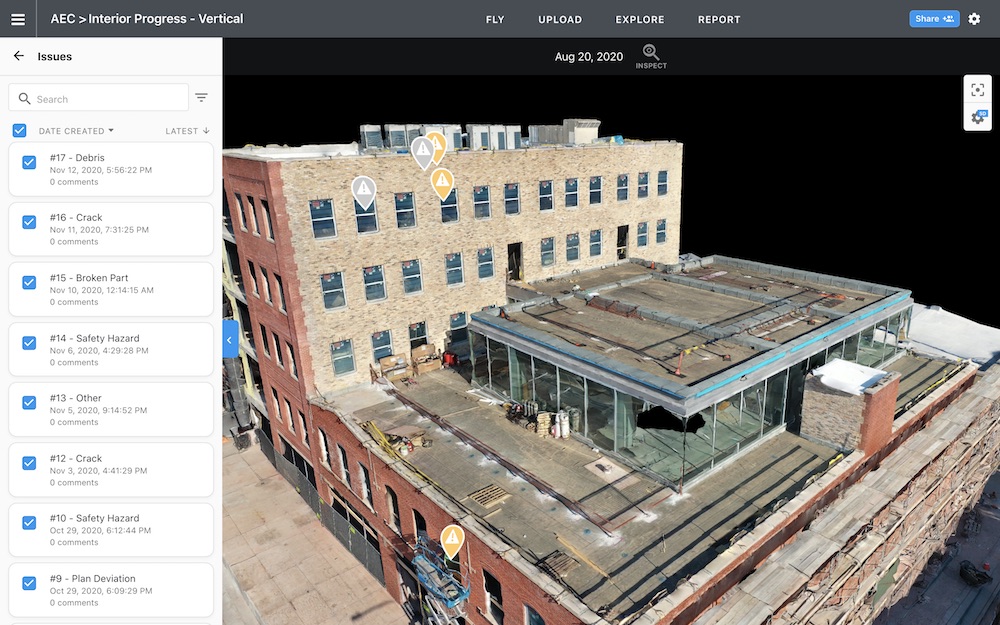Toggle the select-all issues checkbox
Screen dimensions: 1000x625
20,131
